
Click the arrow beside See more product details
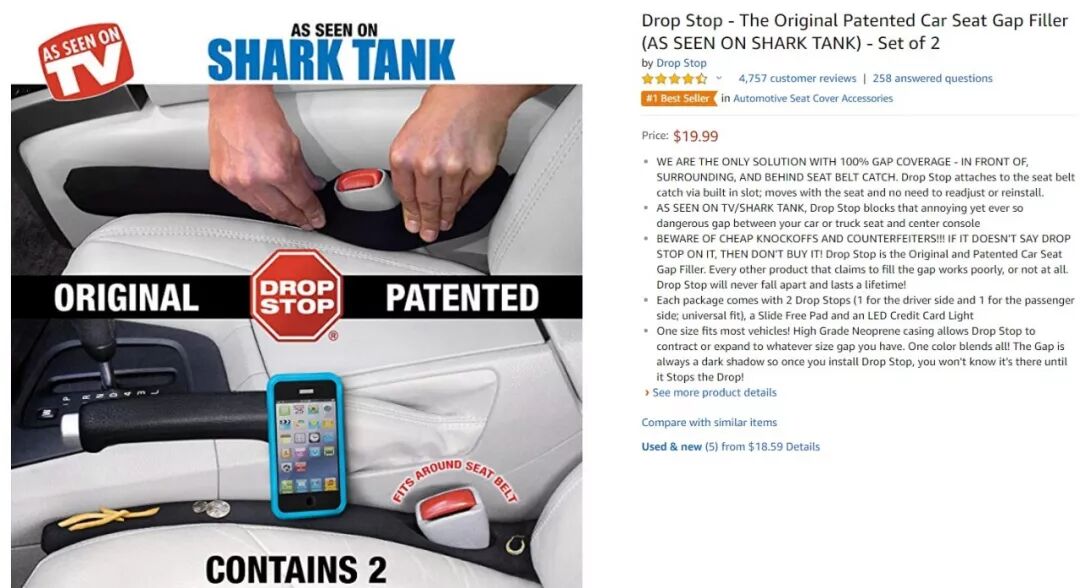647,392
